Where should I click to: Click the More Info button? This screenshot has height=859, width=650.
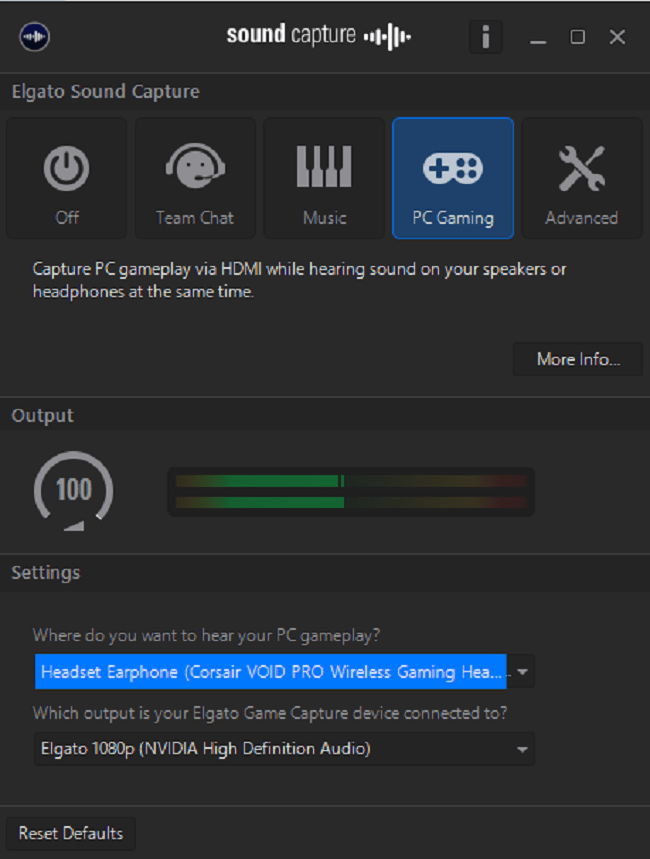(x=577, y=359)
